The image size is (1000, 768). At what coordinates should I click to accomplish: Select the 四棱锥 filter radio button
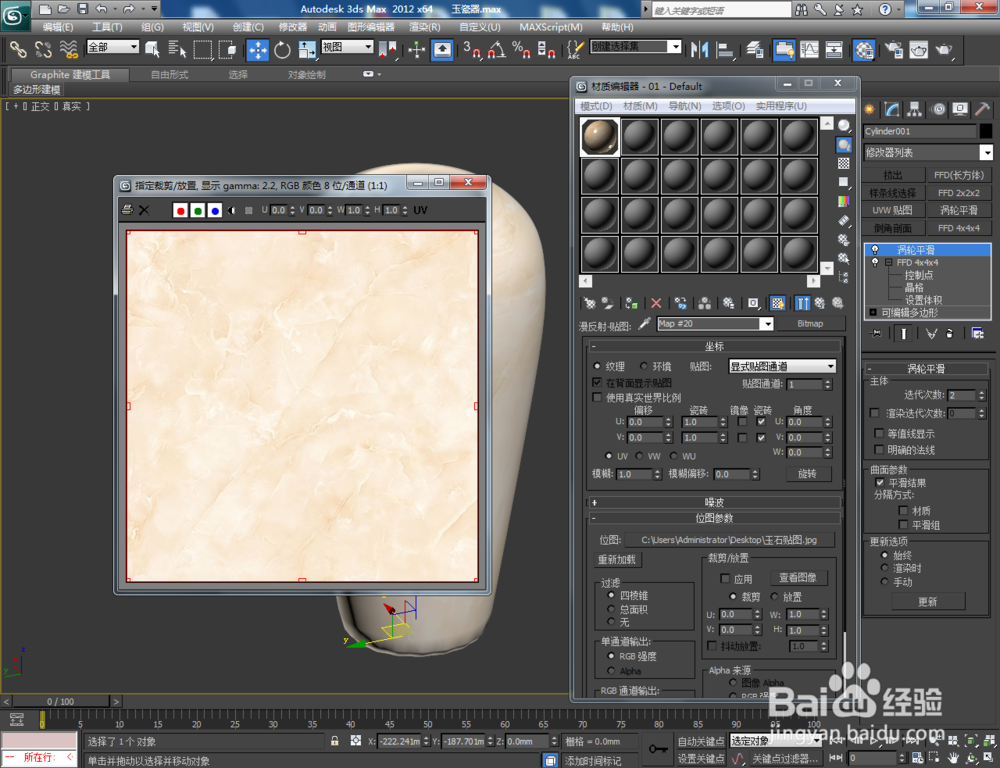[611, 595]
